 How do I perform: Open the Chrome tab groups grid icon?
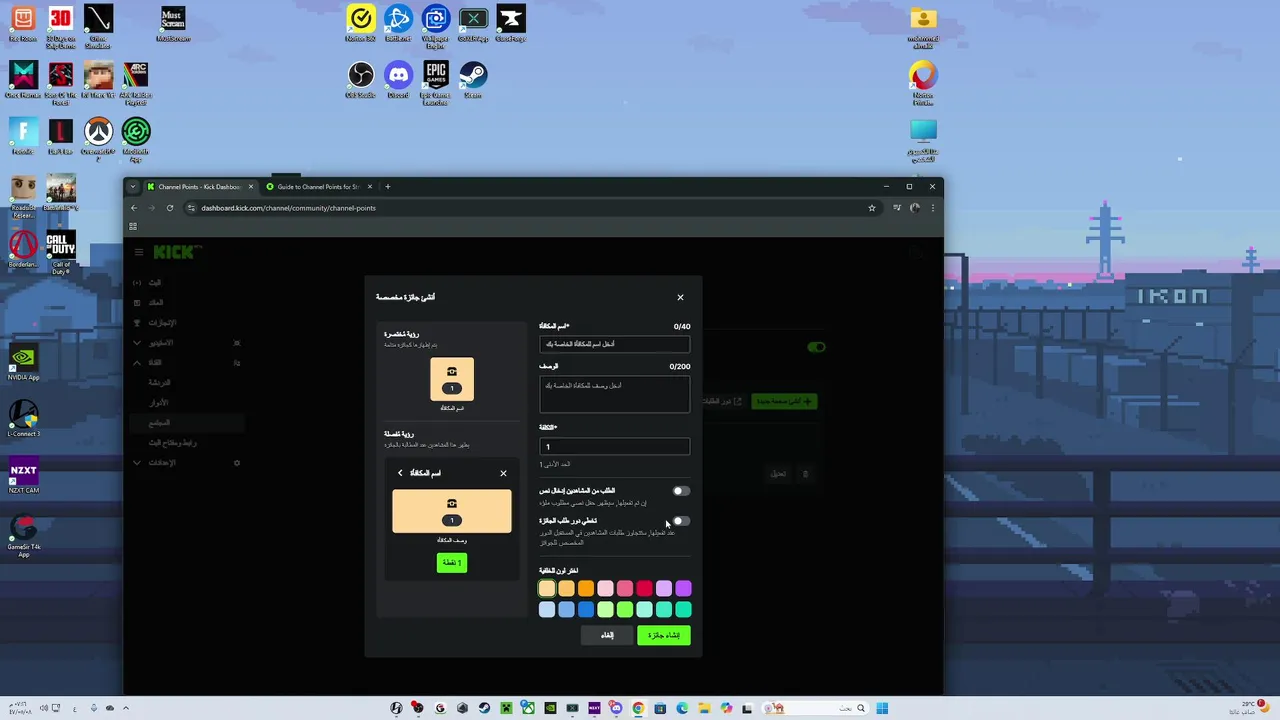pos(133,227)
